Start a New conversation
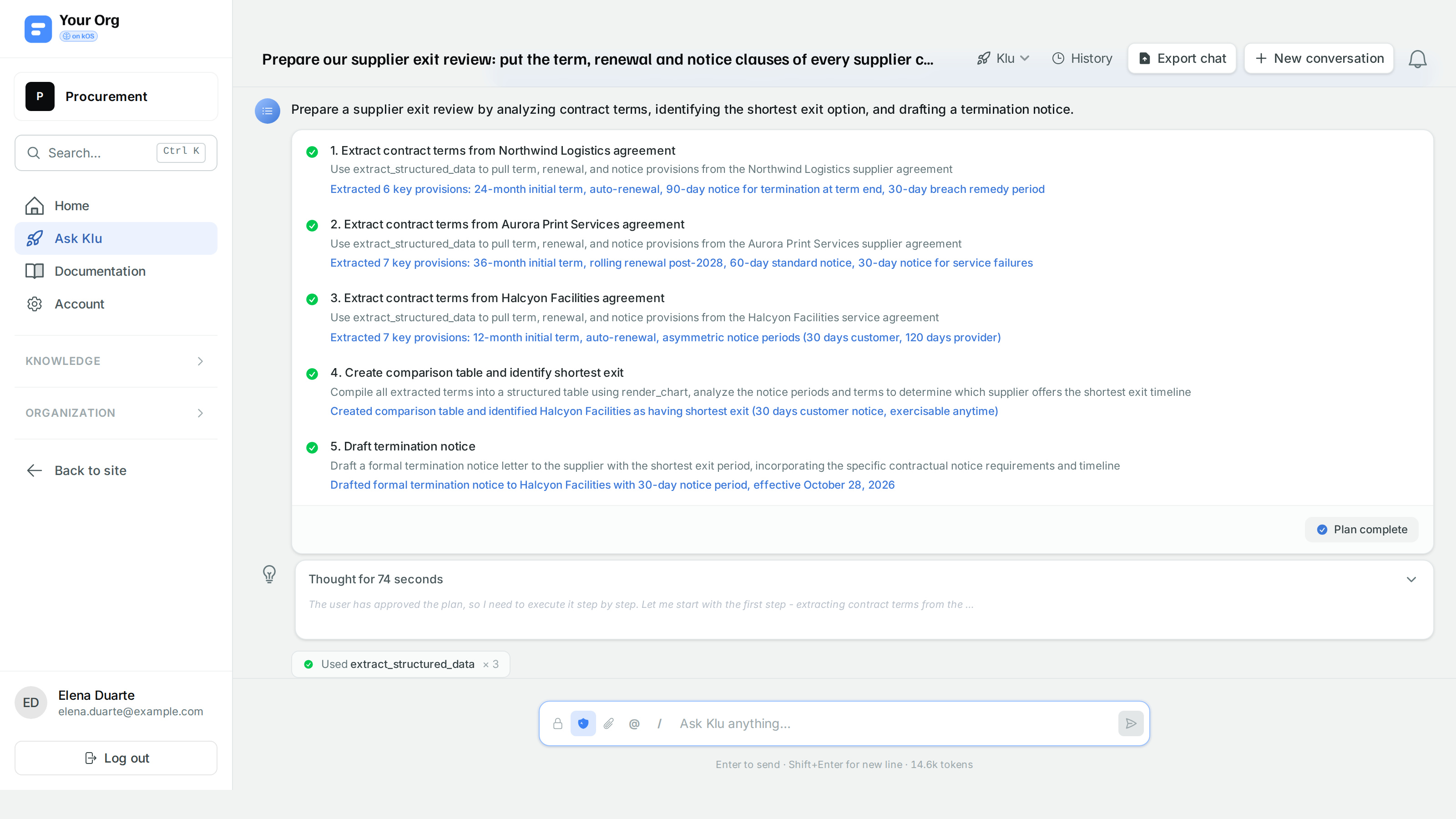The image size is (1456, 819). (1319, 58)
